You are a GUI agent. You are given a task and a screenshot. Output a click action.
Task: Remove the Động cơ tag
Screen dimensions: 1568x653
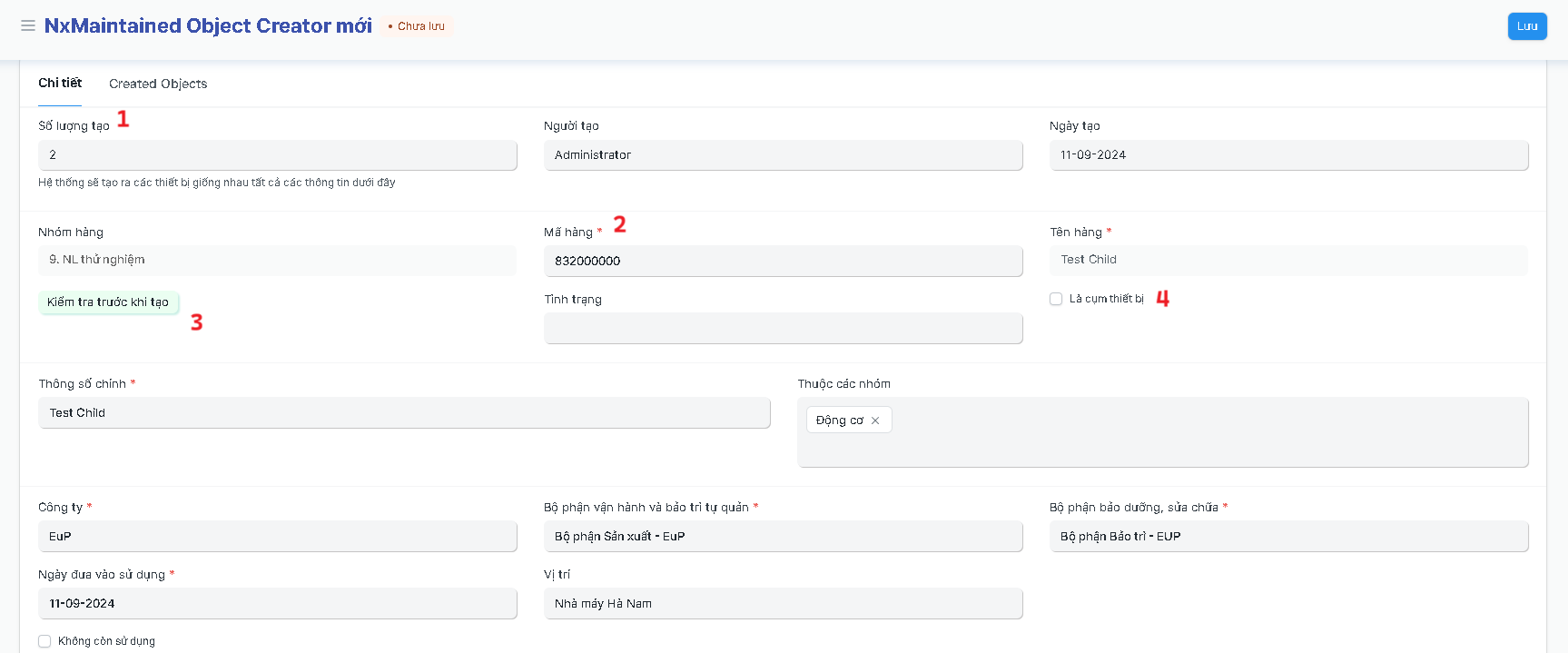pos(875,420)
